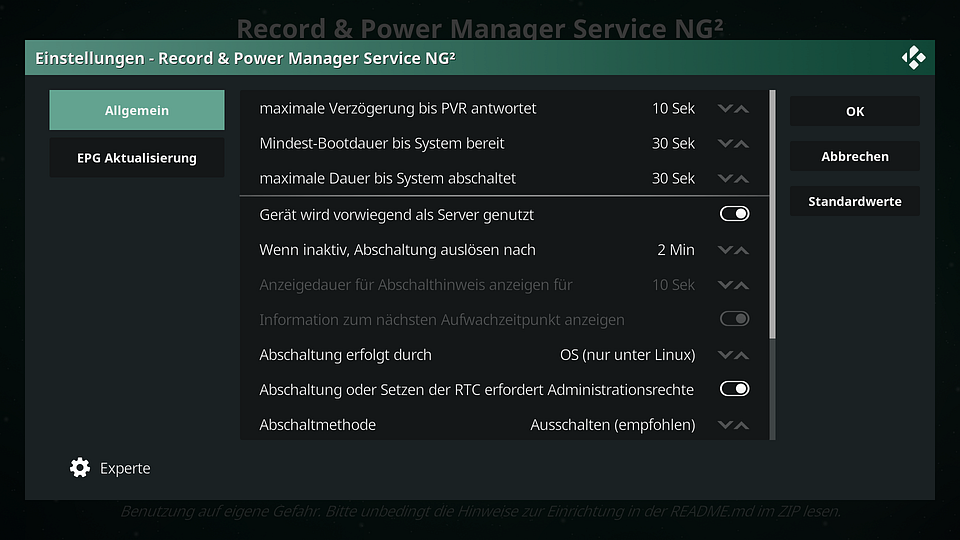
Task: Select next Abschaltmethode option with up arrow
Action: 741,425
